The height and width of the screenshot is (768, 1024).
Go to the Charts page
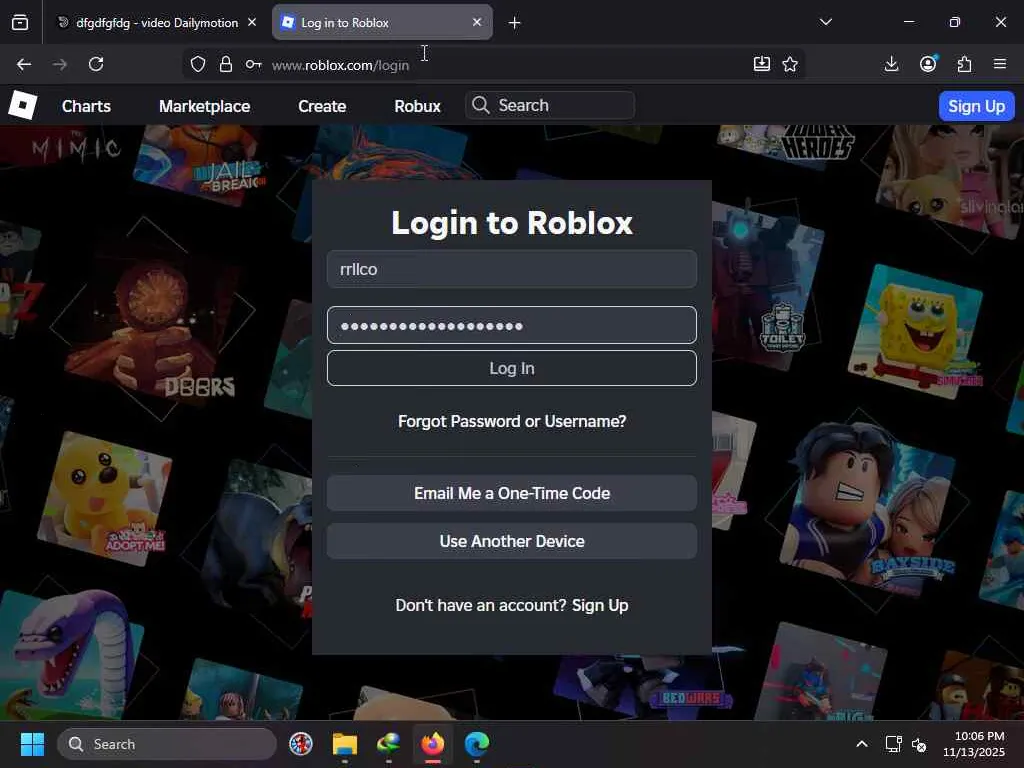tap(86, 106)
